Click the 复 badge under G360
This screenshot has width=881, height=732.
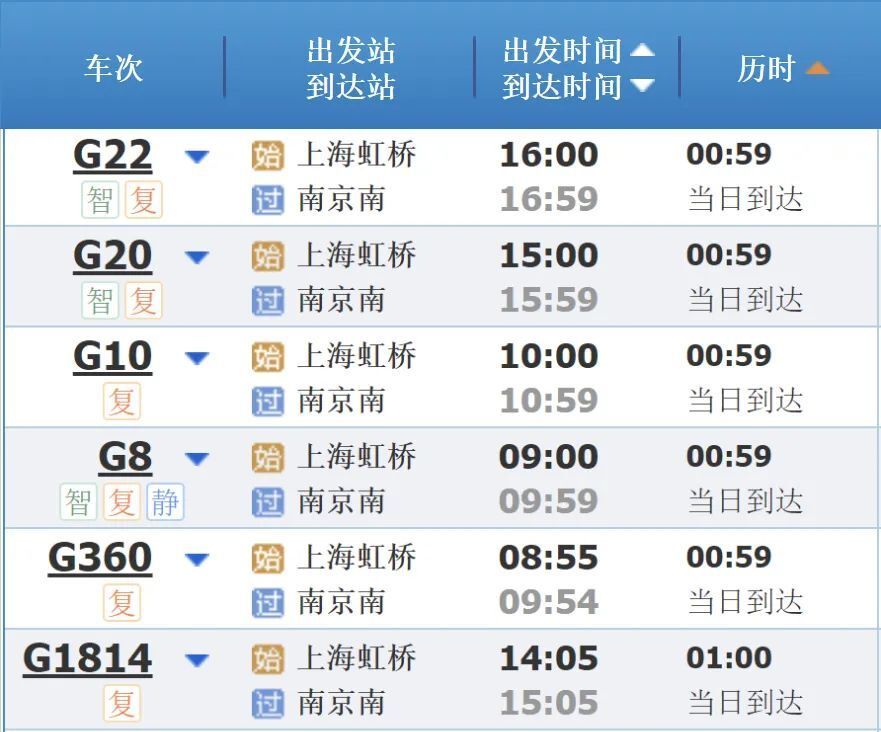(x=121, y=604)
